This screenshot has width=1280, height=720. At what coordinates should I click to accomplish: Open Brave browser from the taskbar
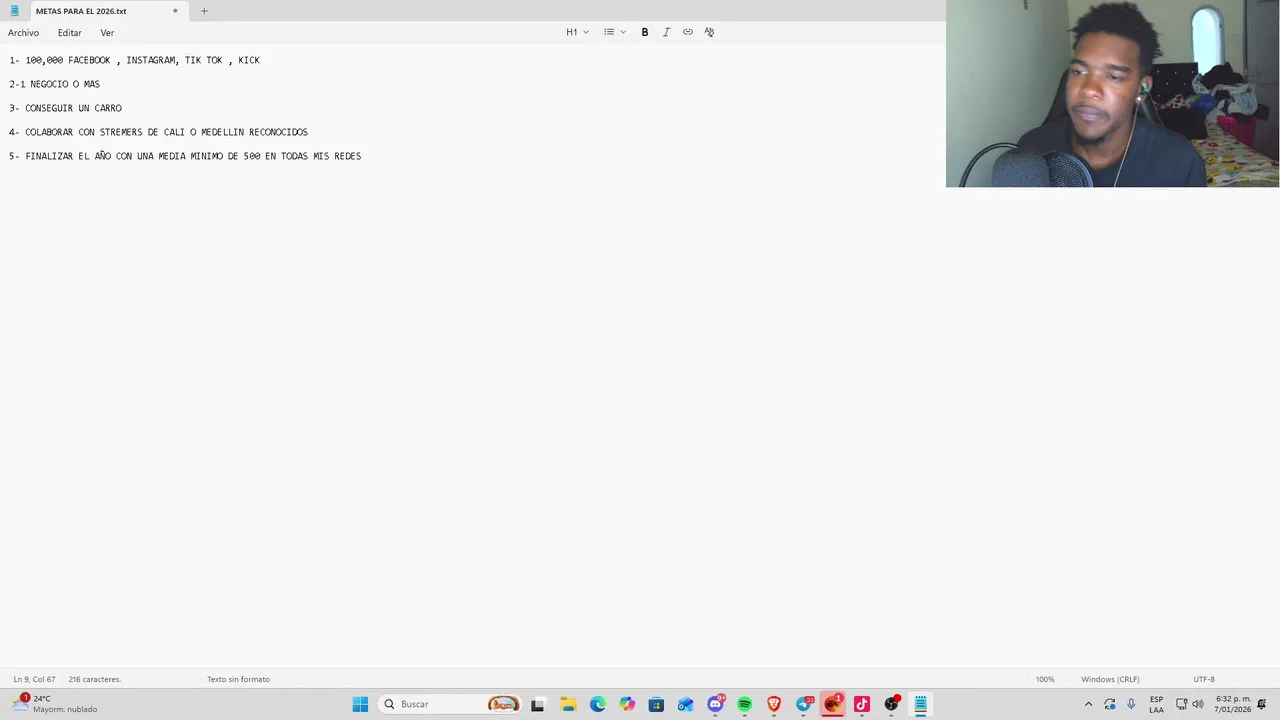click(773, 704)
